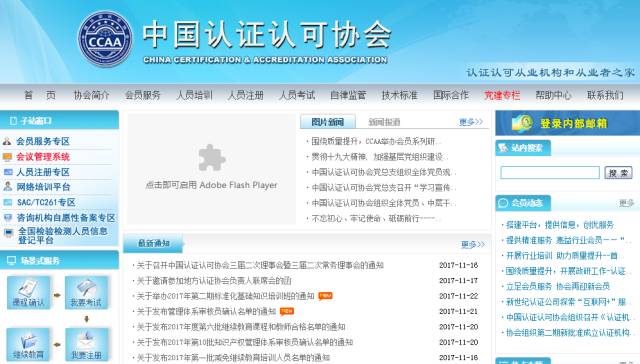Open the red 党建专栏 navigation item

[x=502, y=95]
